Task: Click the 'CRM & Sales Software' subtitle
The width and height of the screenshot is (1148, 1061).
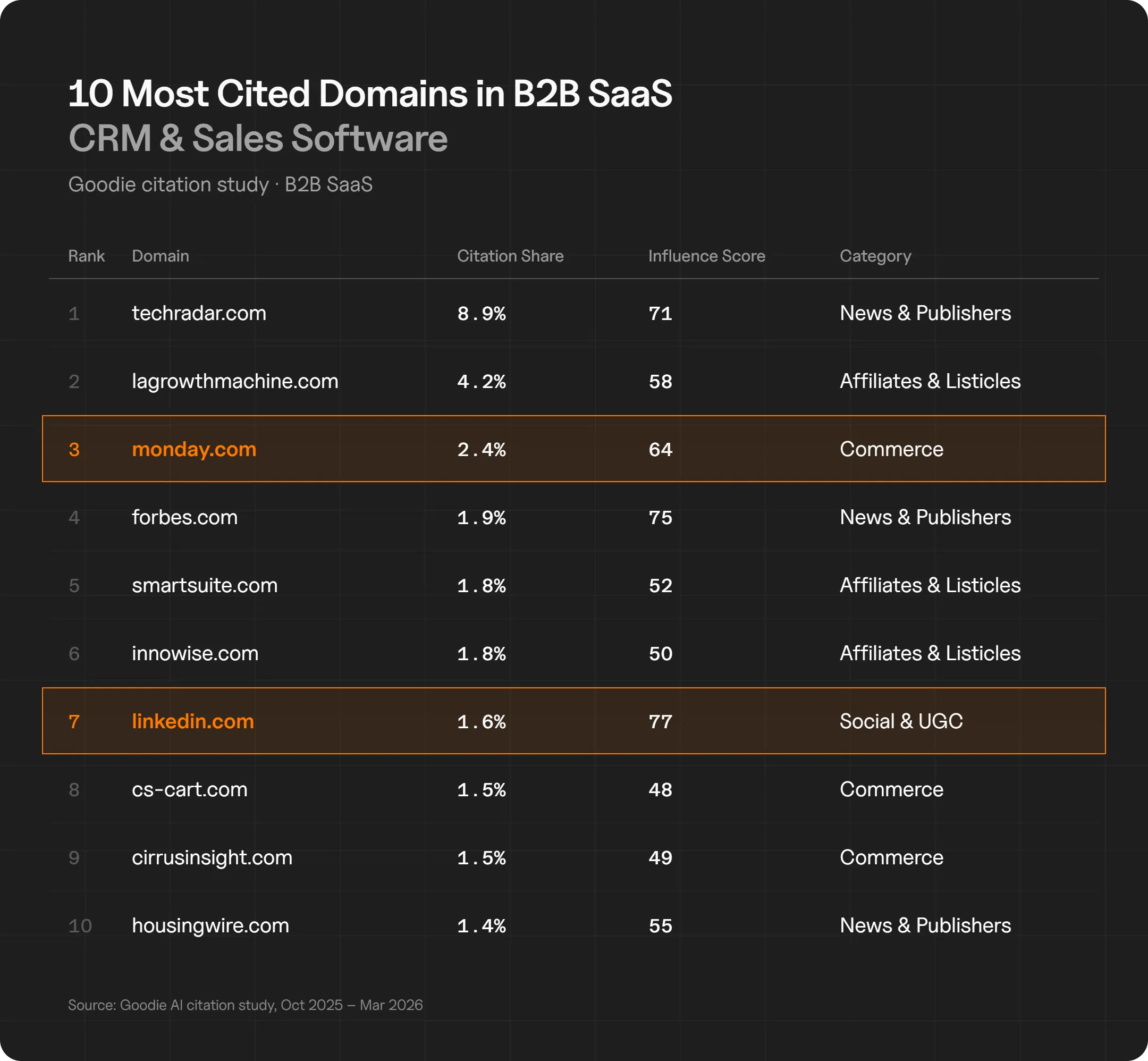Action: coord(258,138)
